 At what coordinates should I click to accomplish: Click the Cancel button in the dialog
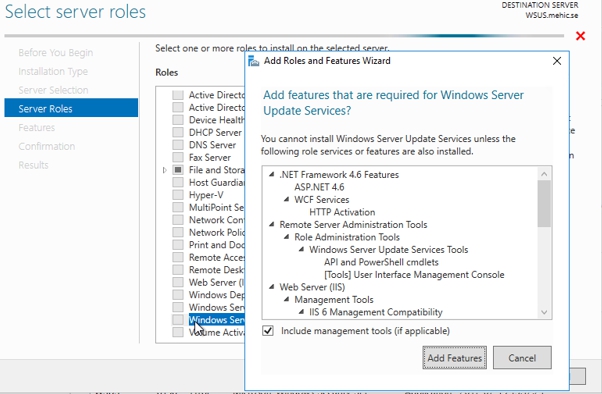click(522, 358)
